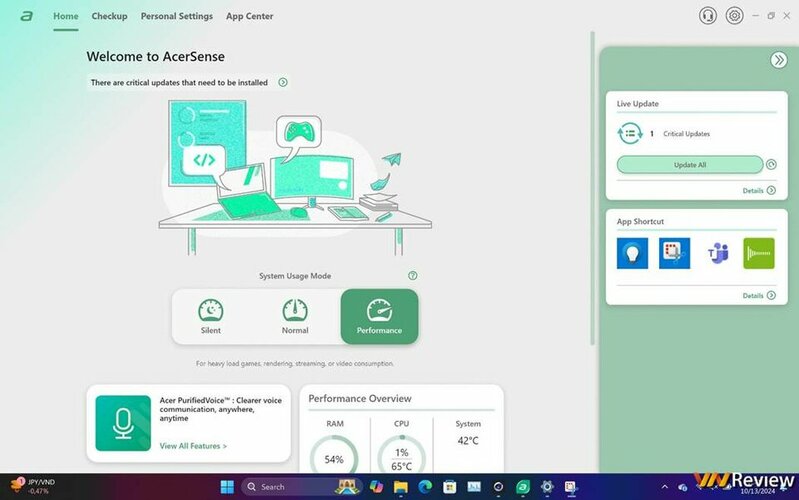799x500 pixels.
Task: Click the main content vertical scrollbar
Action: [x=592, y=188]
